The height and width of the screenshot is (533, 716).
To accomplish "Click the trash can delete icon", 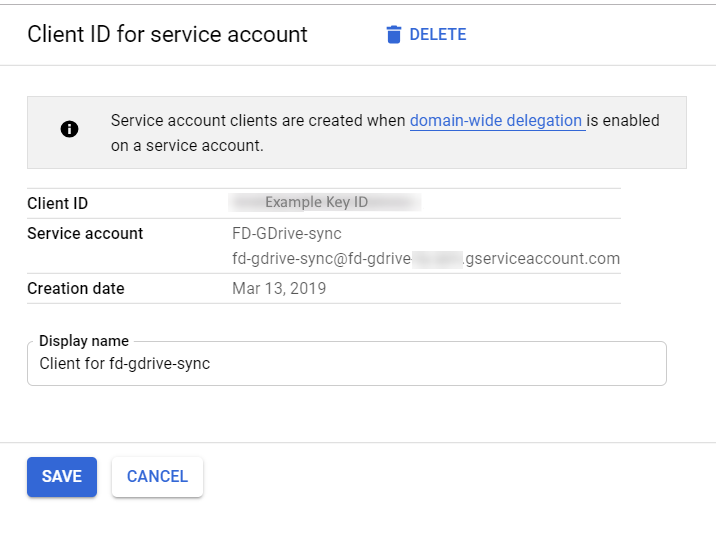I will (x=394, y=35).
